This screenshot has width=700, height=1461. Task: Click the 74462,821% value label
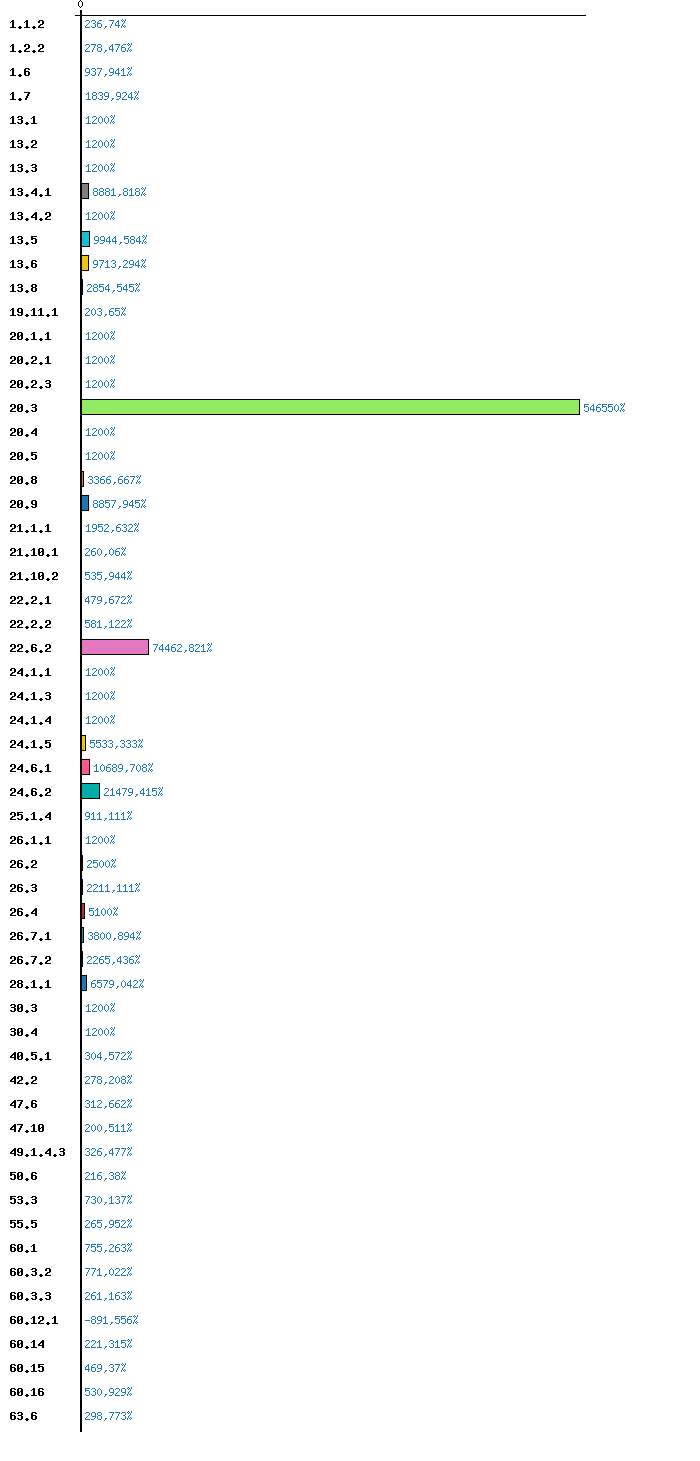coord(182,648)
